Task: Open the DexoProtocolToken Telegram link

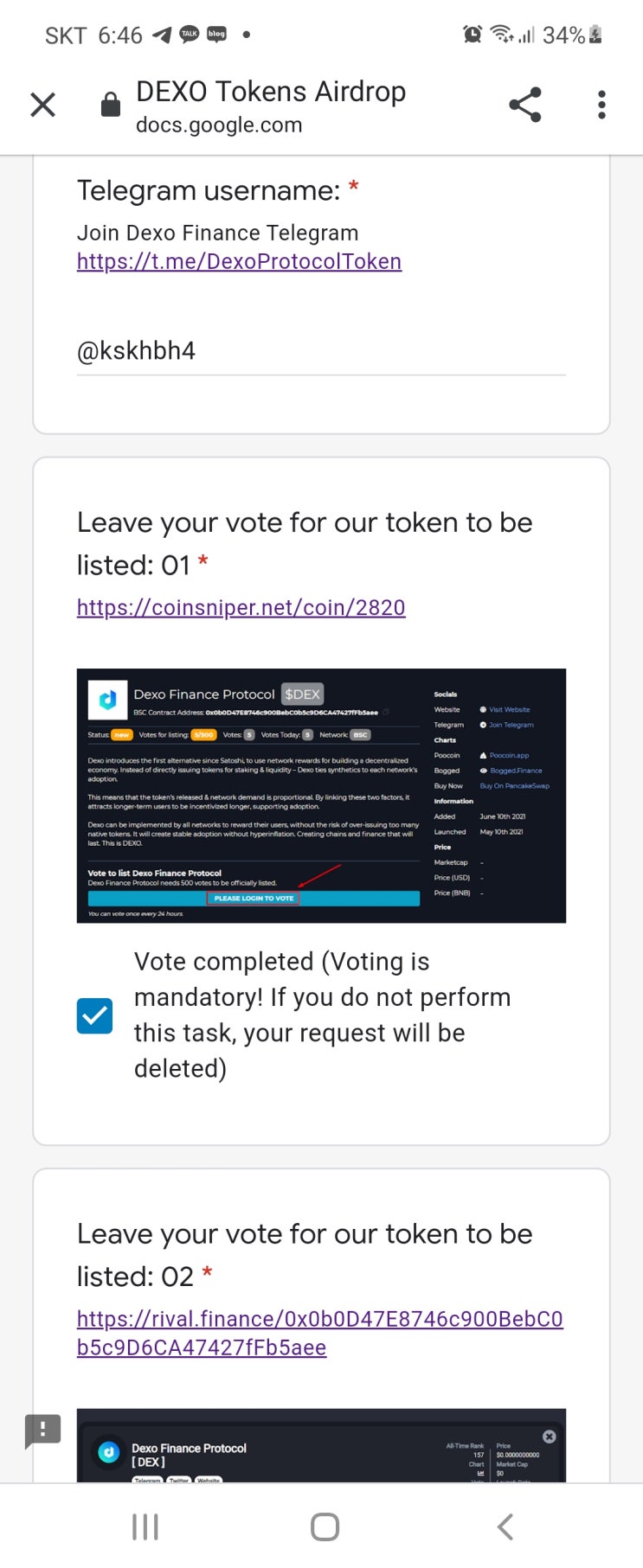Action: pyautogui.click(x=239, y=261)
